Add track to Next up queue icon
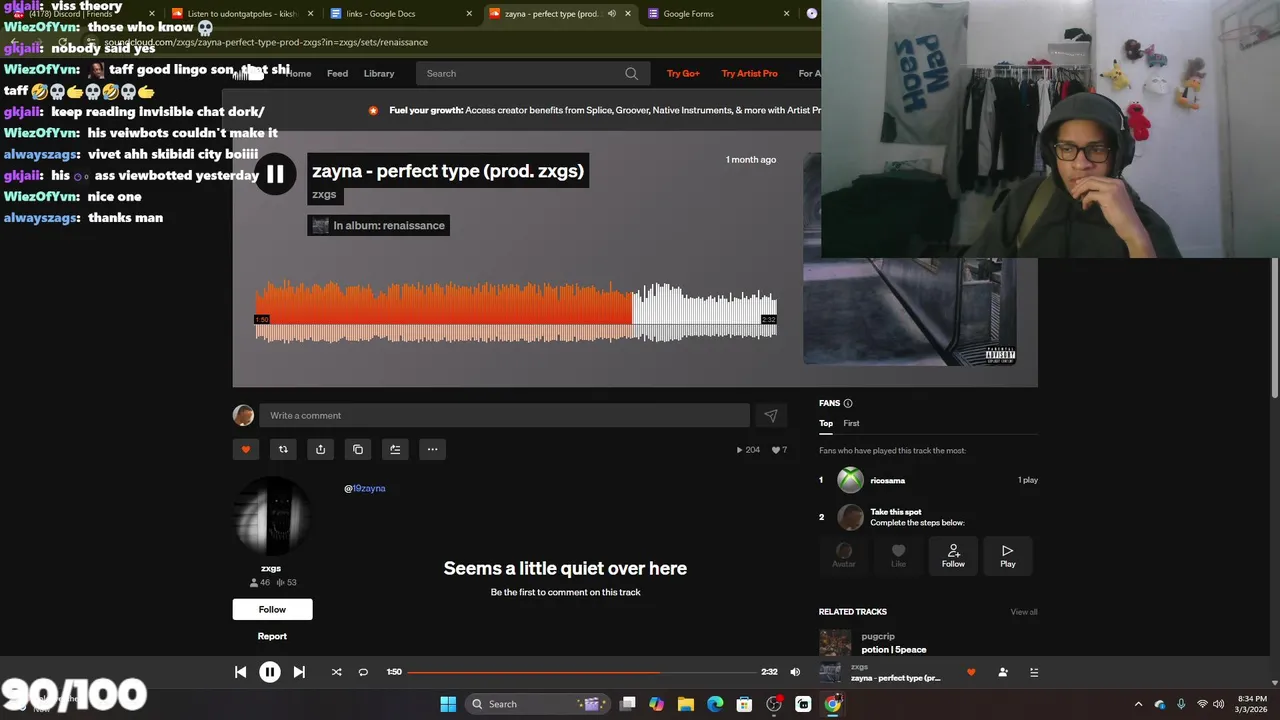This screenshot has width=1280, height=720. tap(395, 449)
